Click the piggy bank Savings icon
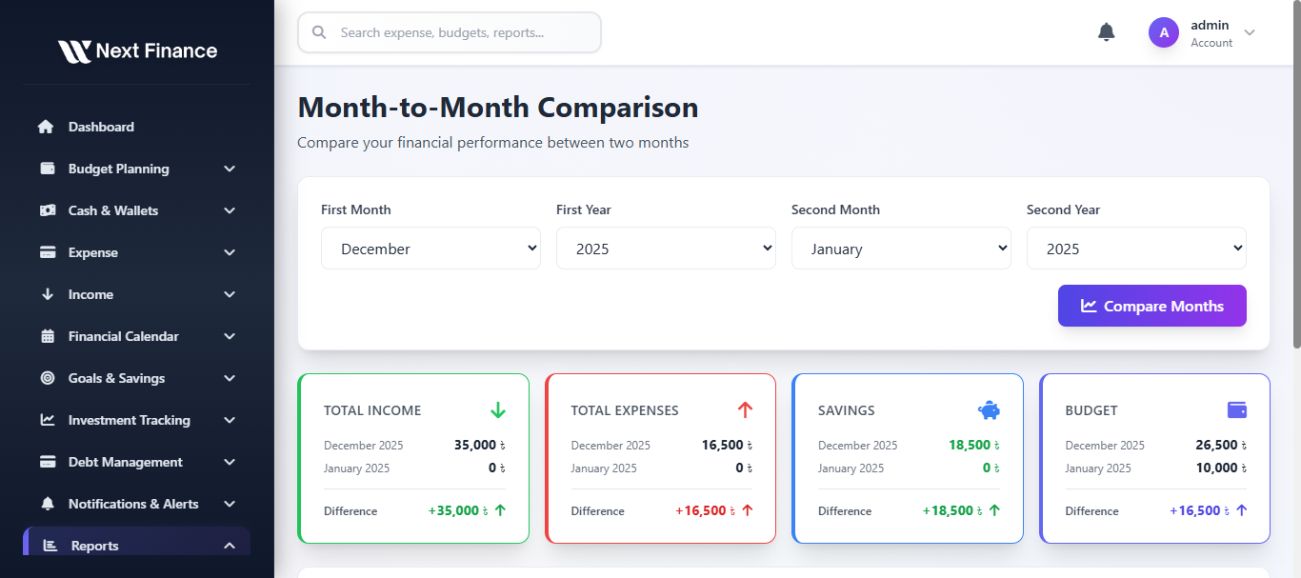 pos(988,410)
